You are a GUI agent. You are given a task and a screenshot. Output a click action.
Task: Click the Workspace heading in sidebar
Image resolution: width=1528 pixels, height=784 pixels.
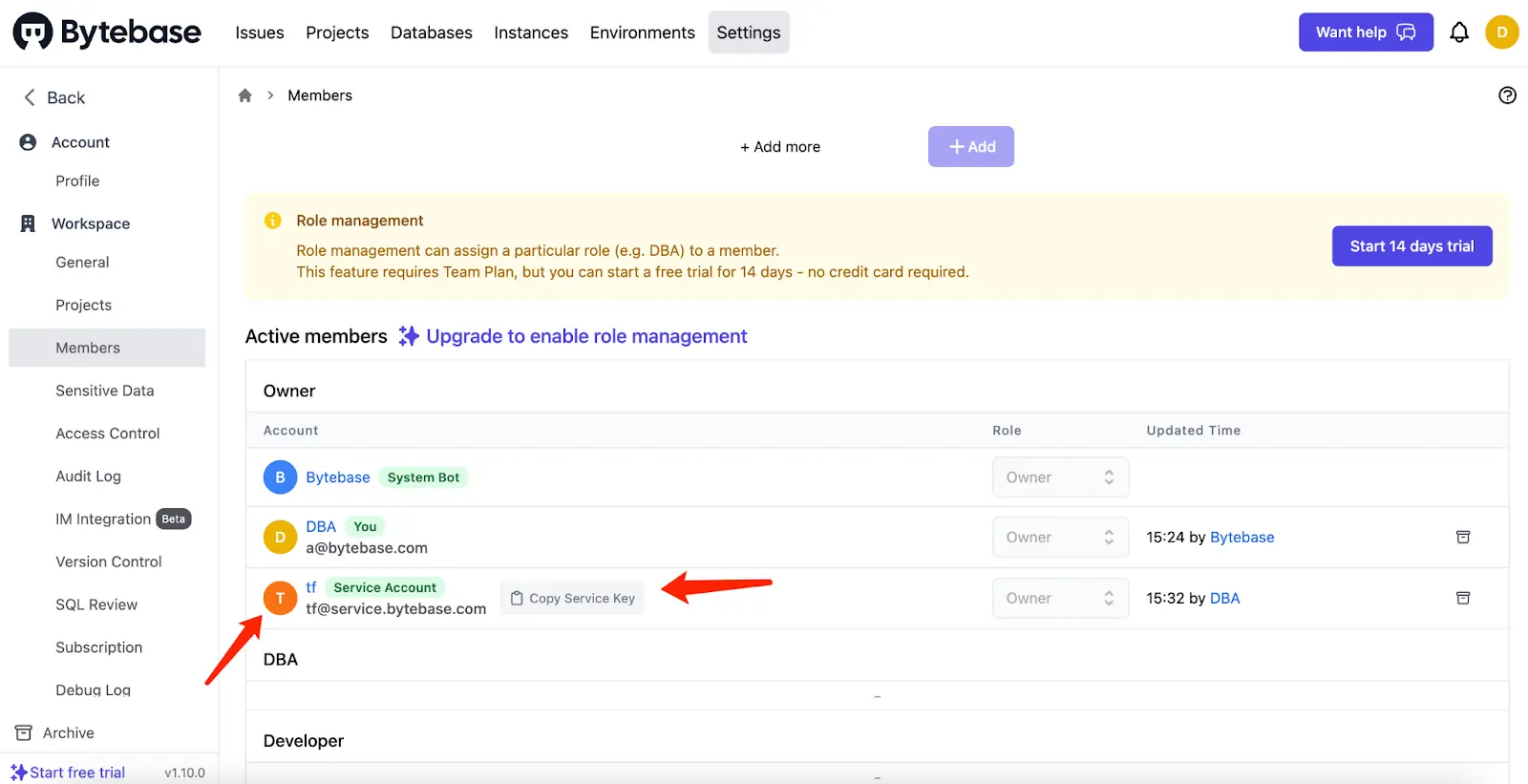[91, 223]
